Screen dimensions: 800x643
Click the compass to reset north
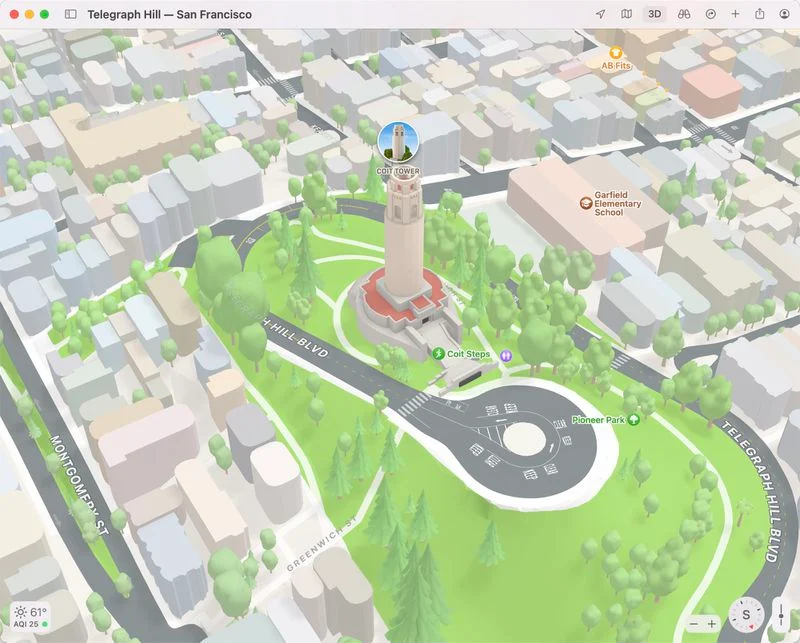tap(745, 615)
